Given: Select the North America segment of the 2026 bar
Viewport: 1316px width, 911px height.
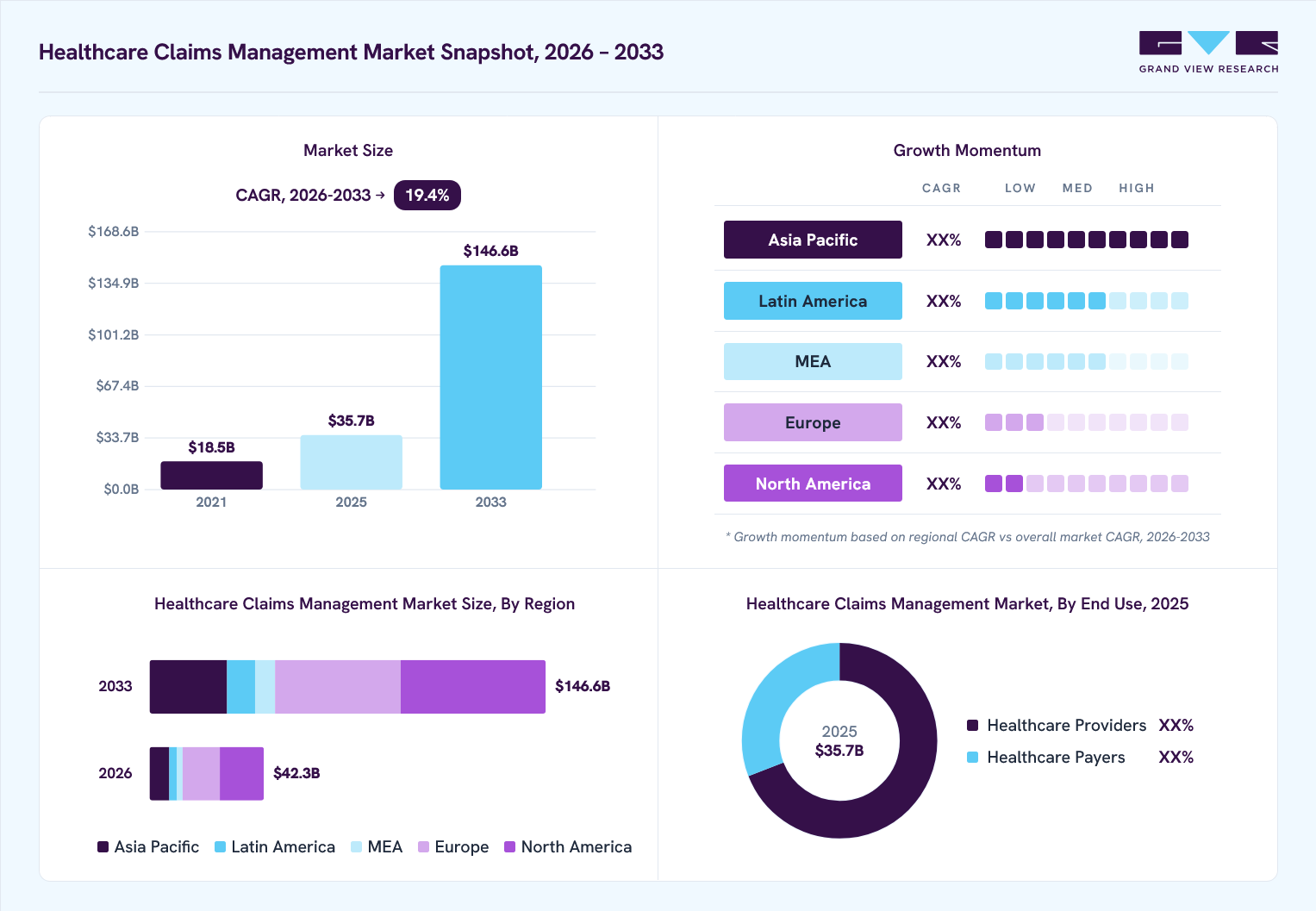Looking at the screenshot, I should coord(241,774).
